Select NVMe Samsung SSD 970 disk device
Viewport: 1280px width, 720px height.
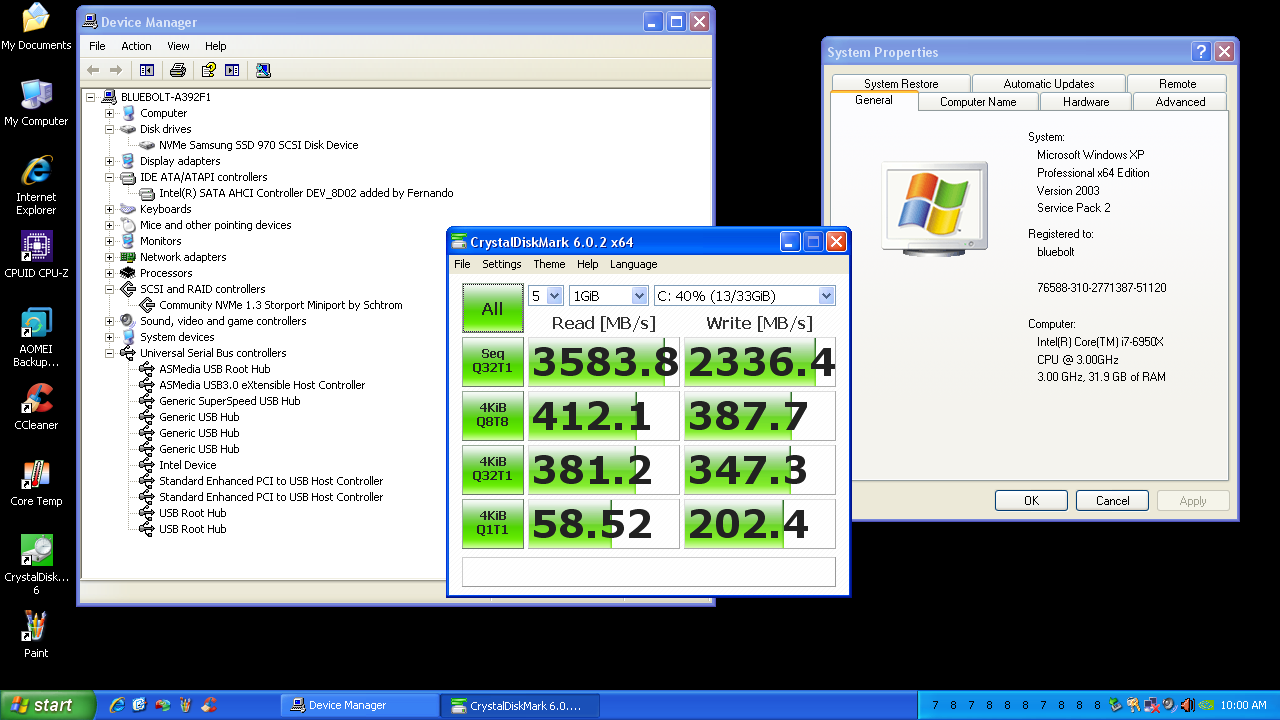point(258,145)
